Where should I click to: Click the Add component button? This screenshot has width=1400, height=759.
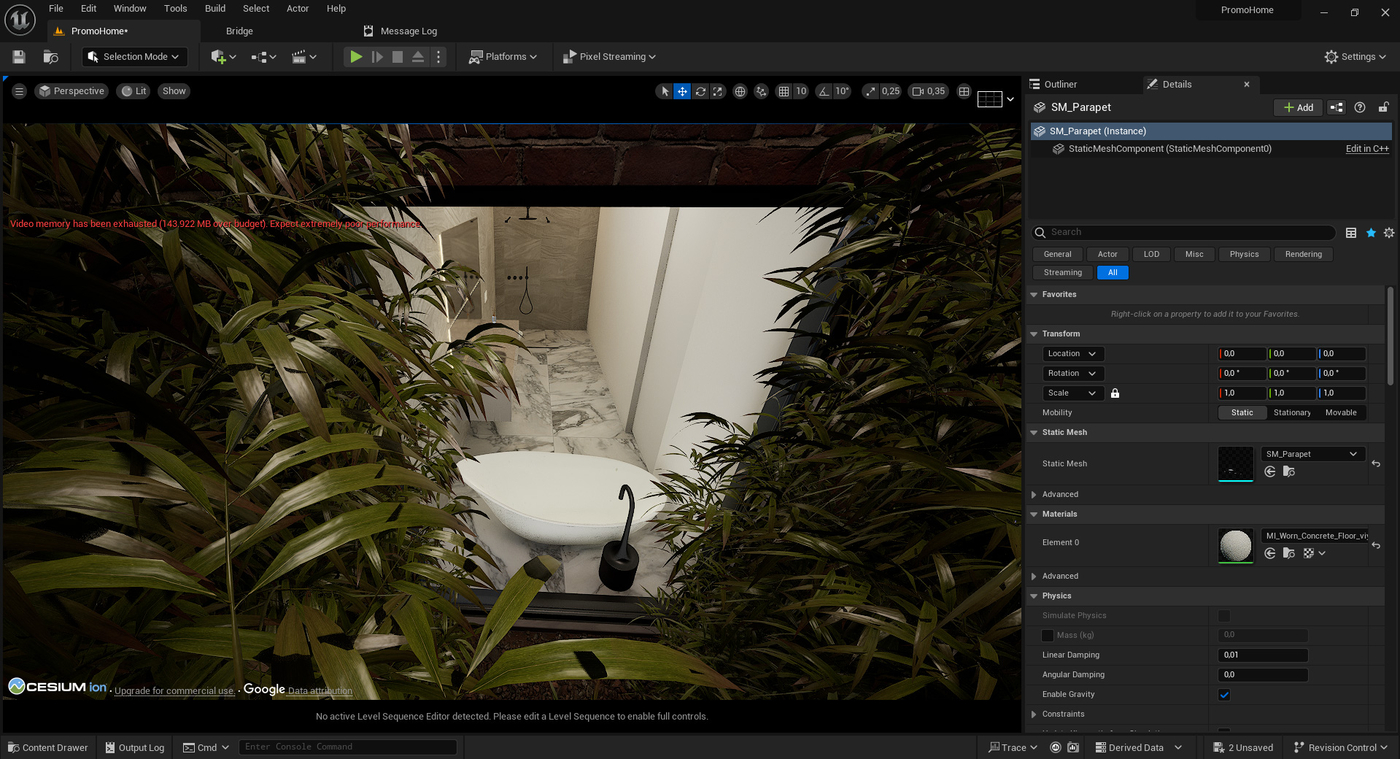click(1298, 107)
